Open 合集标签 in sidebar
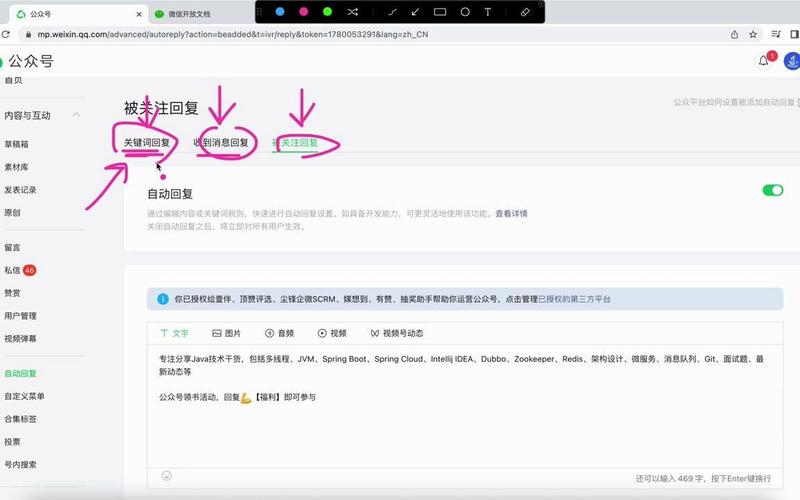The image size is (800, 500). (20, 419)
